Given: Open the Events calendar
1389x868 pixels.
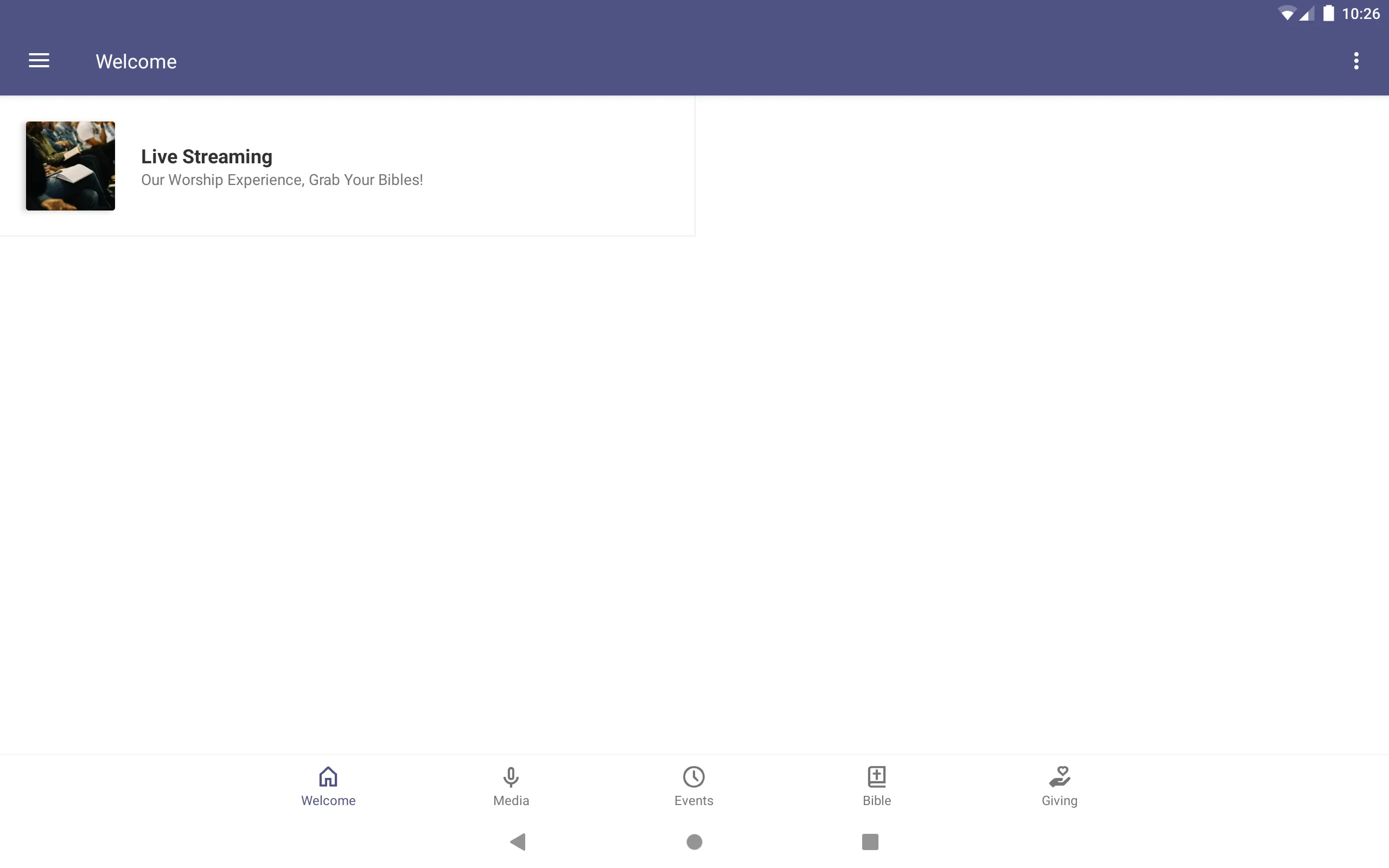Looking at the screenshot, I should tap(693, 785).
